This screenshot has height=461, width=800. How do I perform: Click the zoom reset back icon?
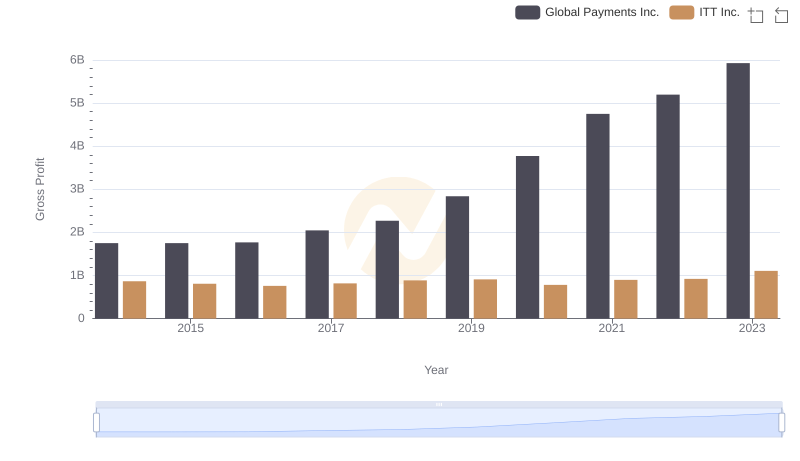pyautogui.click(x=781, y=15)
